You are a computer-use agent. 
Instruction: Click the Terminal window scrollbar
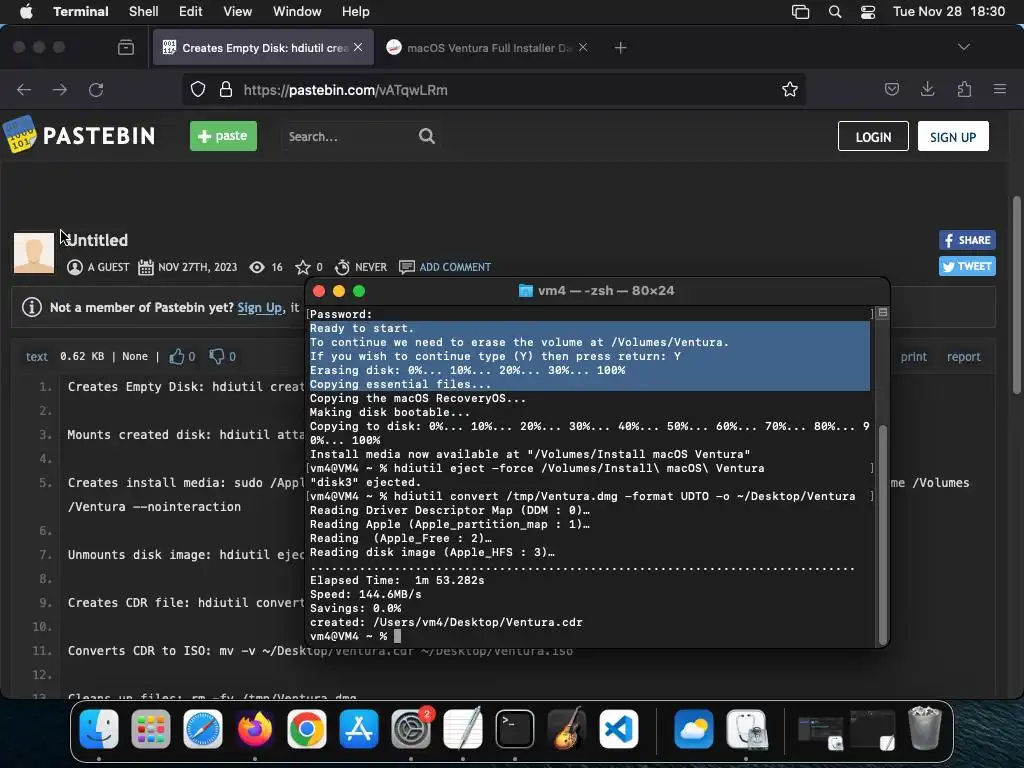(x=883, y=534)
